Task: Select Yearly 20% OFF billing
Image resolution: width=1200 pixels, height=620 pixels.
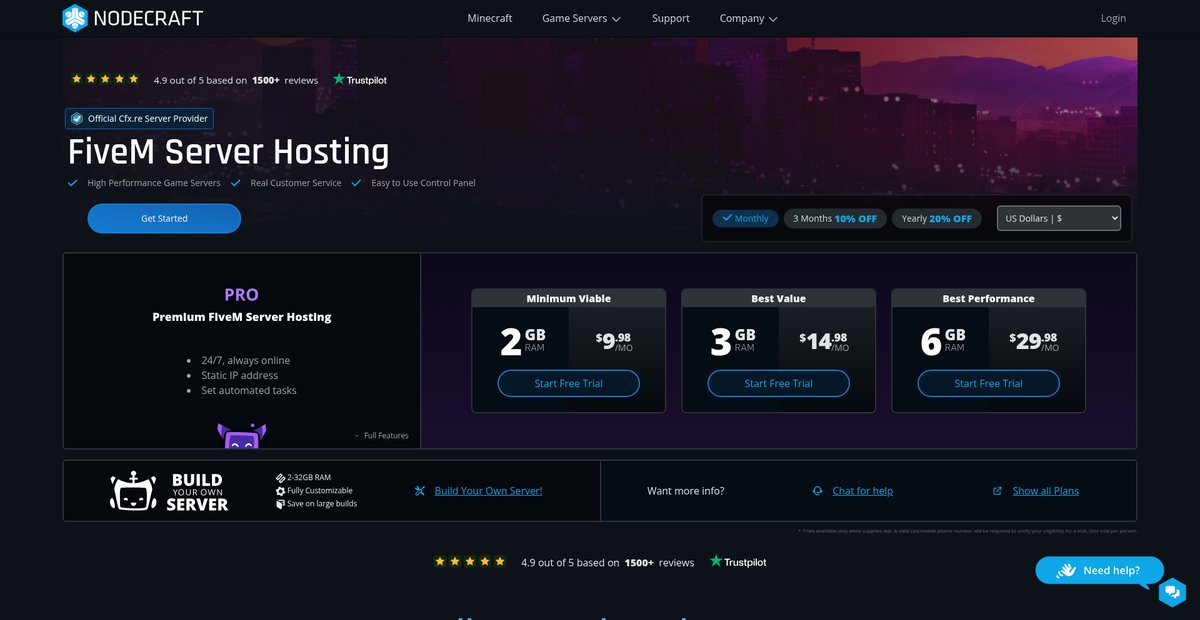Action: [x=936, y=218]
